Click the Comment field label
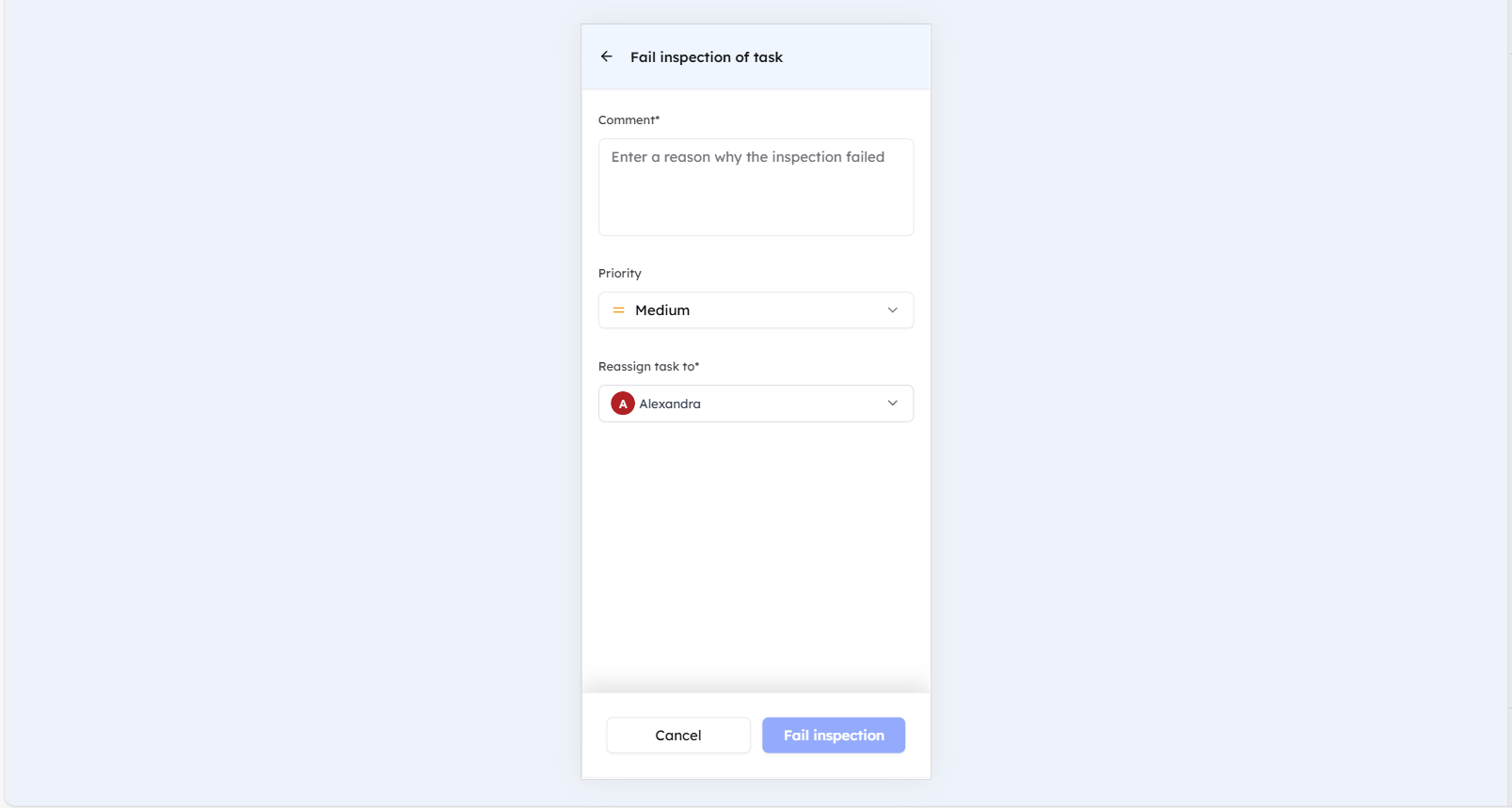The width and height of the screenshot is (1512, 808). pos(629,120)
